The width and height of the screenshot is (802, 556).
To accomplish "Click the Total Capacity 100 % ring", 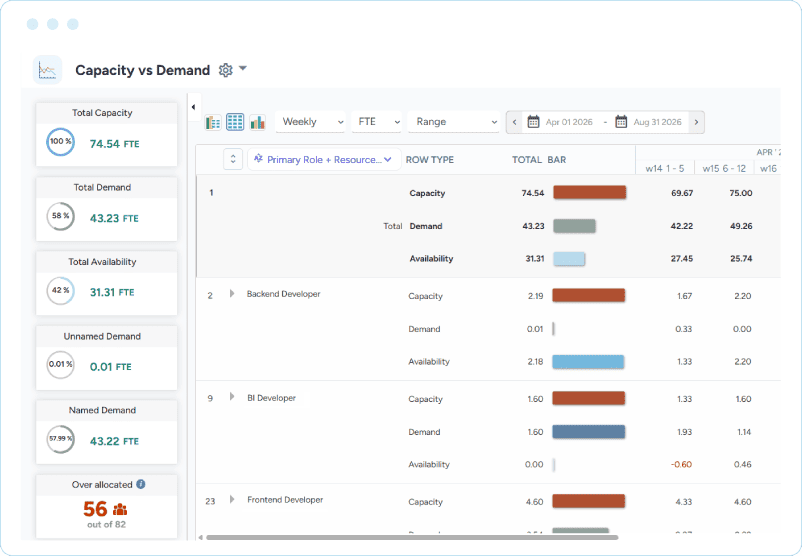I will (60, 142).
